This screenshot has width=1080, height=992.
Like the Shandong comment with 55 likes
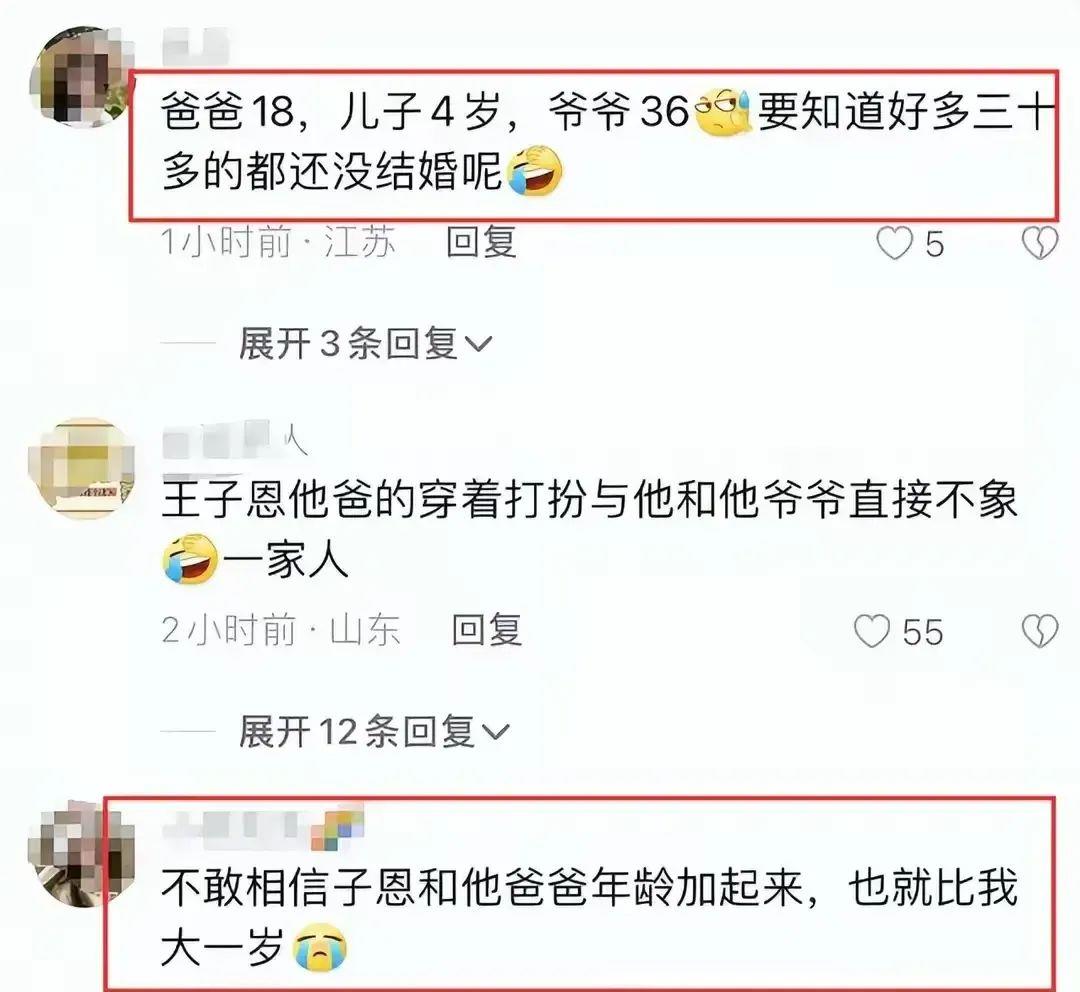872,631
